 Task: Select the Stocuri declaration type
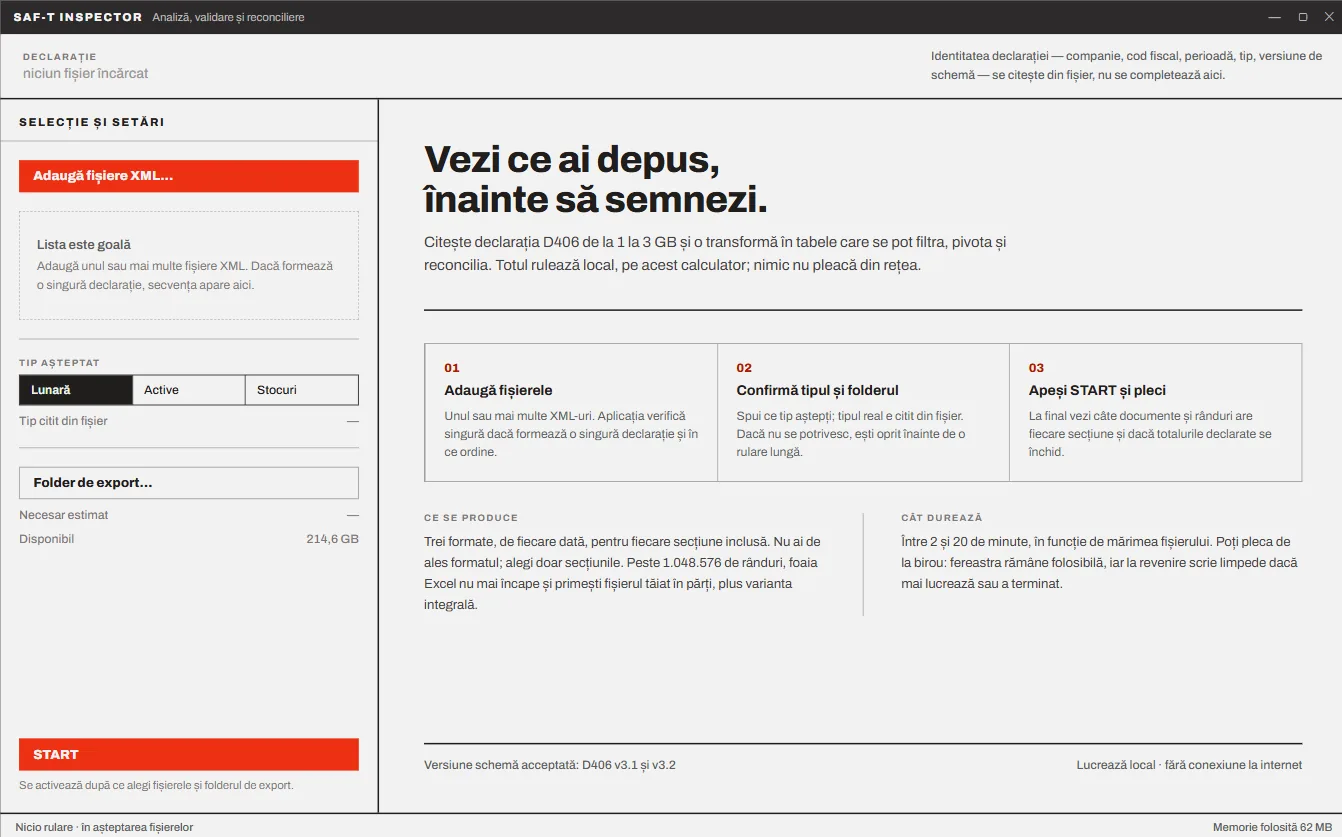[x=302, y=390]
